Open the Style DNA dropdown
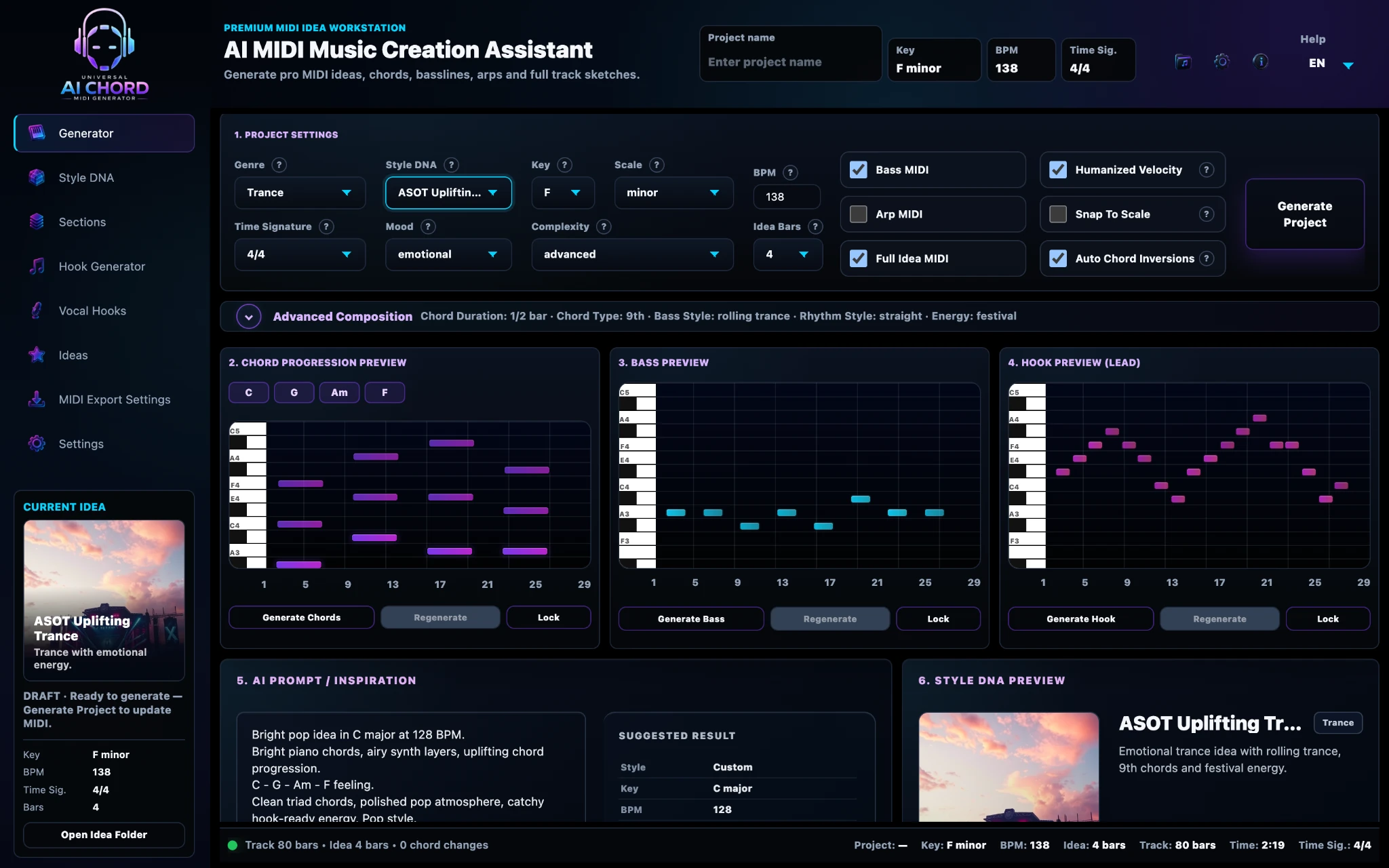This screenshot has width=1389, height=868. [448, 193]
